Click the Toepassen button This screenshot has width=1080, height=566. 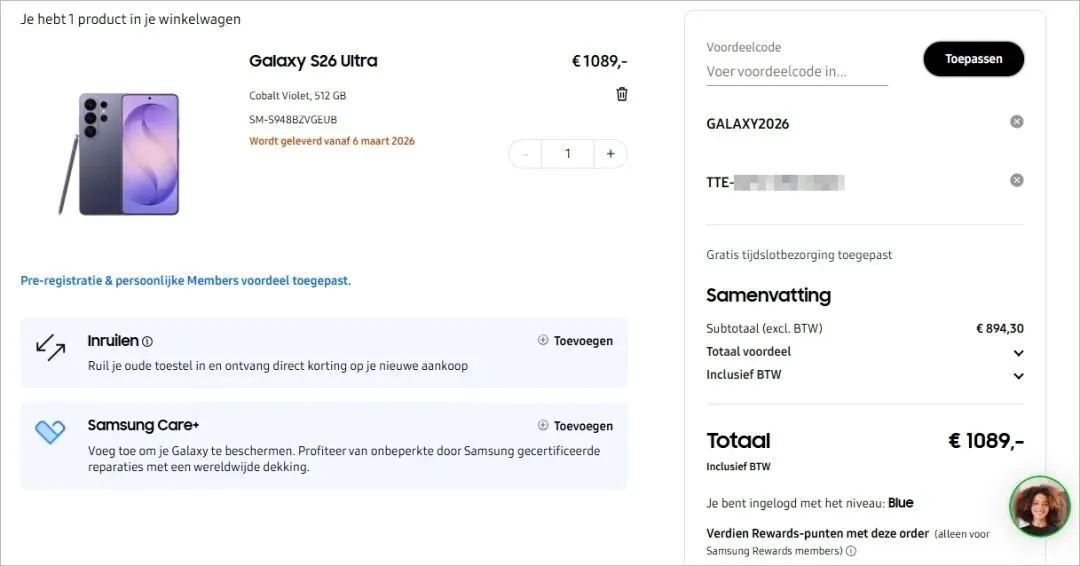pyautogui.click(x=973, y=59)
